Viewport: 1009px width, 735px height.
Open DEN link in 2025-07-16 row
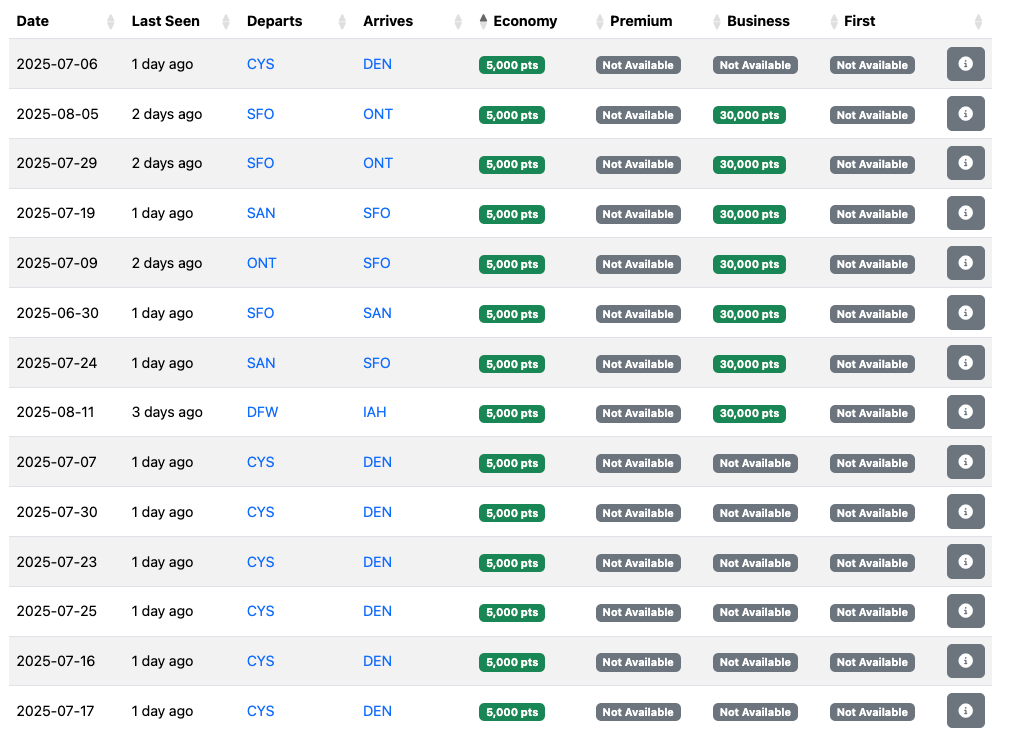click(377, 661)
